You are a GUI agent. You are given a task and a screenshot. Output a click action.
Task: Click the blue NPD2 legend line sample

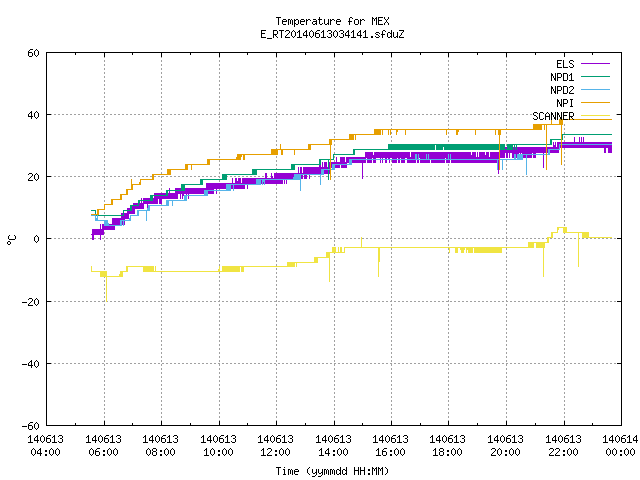click(596, 90)
